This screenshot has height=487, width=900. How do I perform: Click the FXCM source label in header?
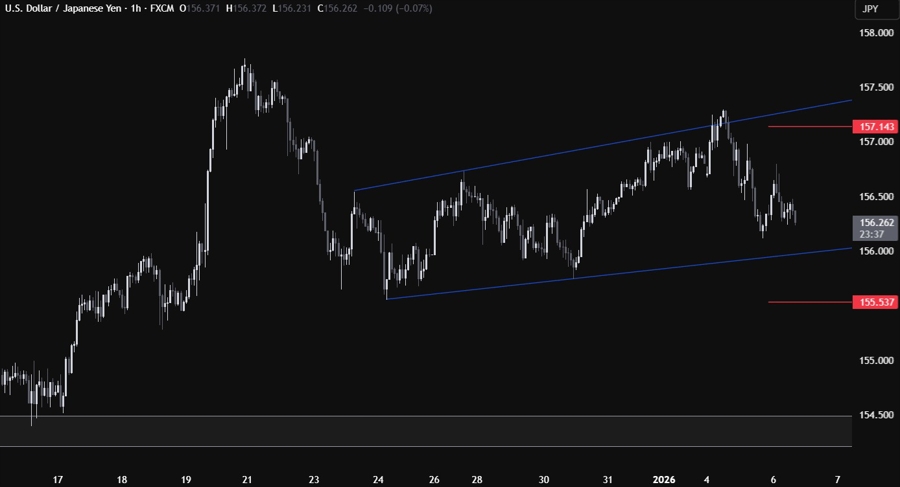tap(161, 9)
